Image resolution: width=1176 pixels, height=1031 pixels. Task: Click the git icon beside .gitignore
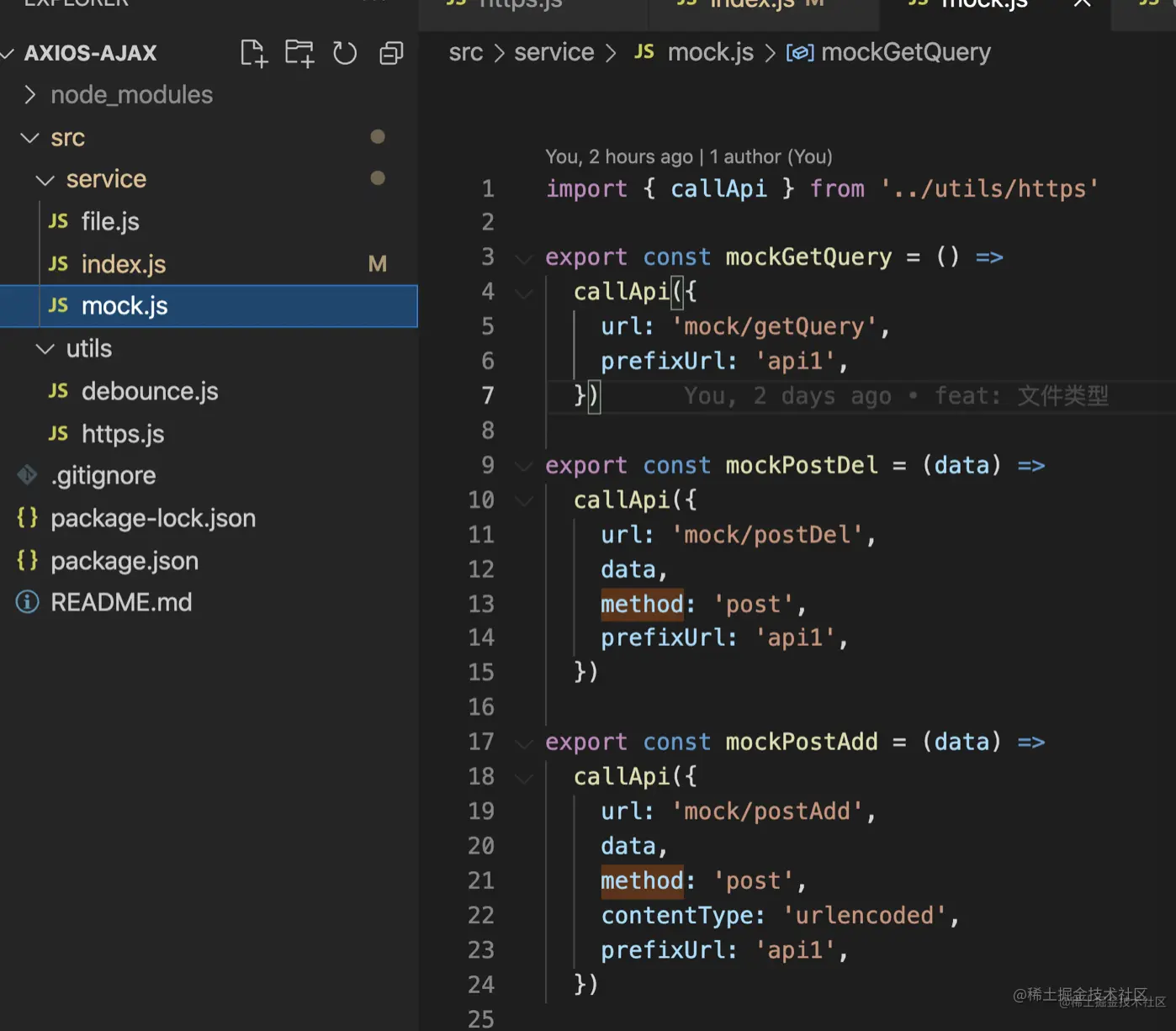tap(27, 475)
